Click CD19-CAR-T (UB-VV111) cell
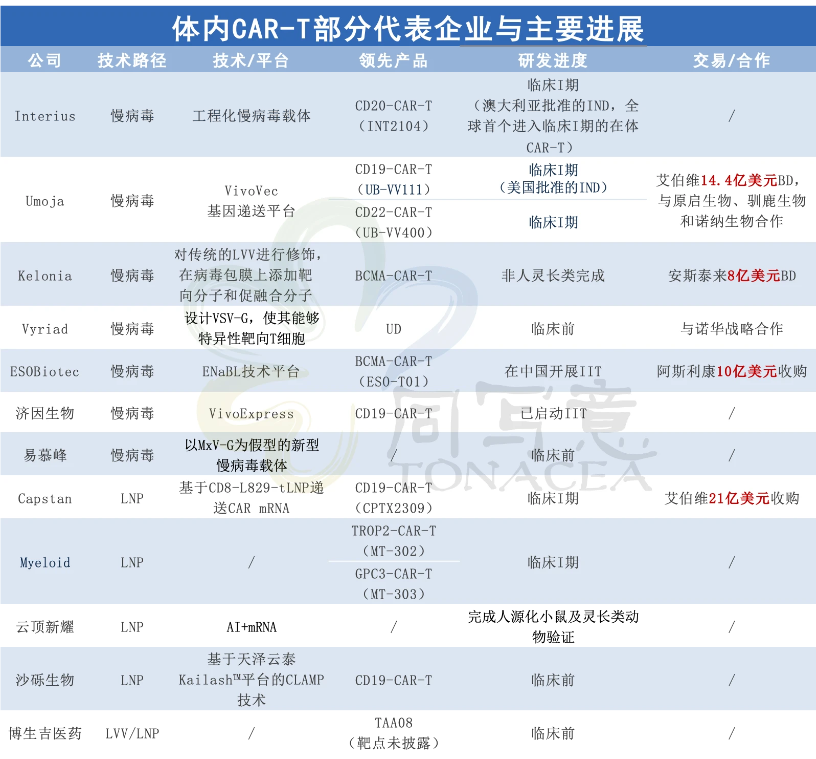This screenshot has width=816, height=759. (393, 179)
